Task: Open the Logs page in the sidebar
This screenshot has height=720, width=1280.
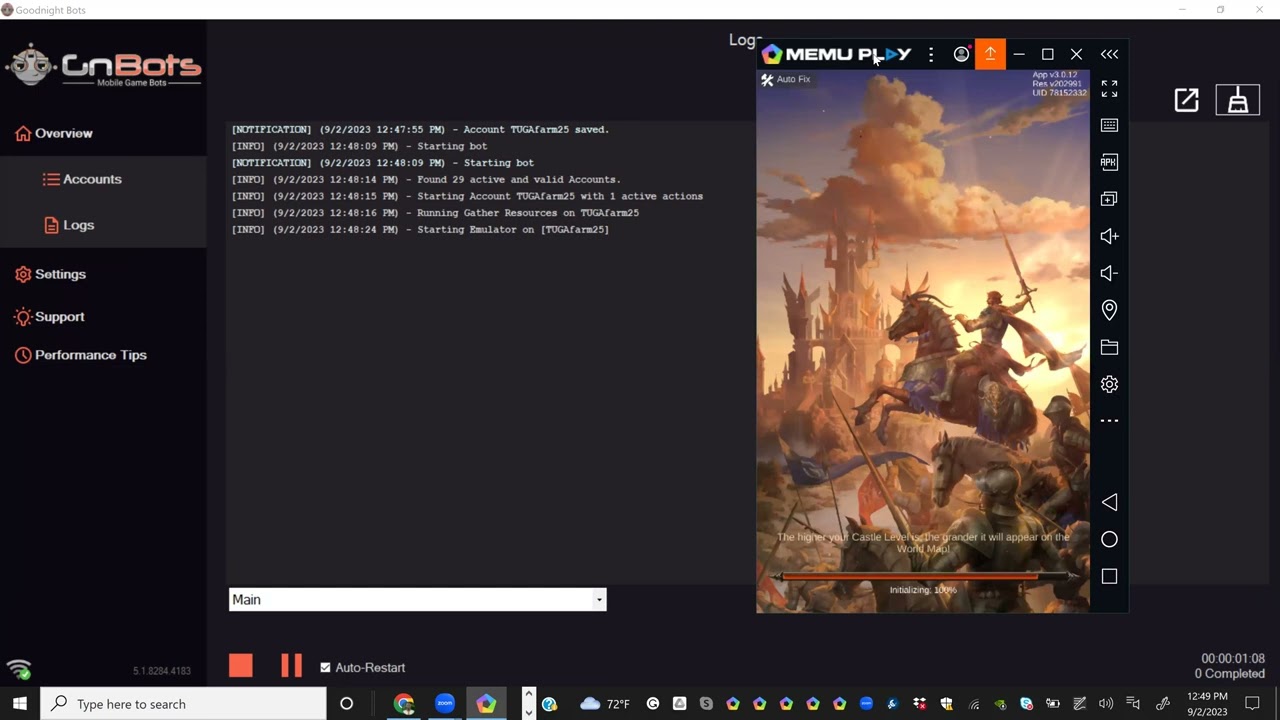Action: [69, 225]
